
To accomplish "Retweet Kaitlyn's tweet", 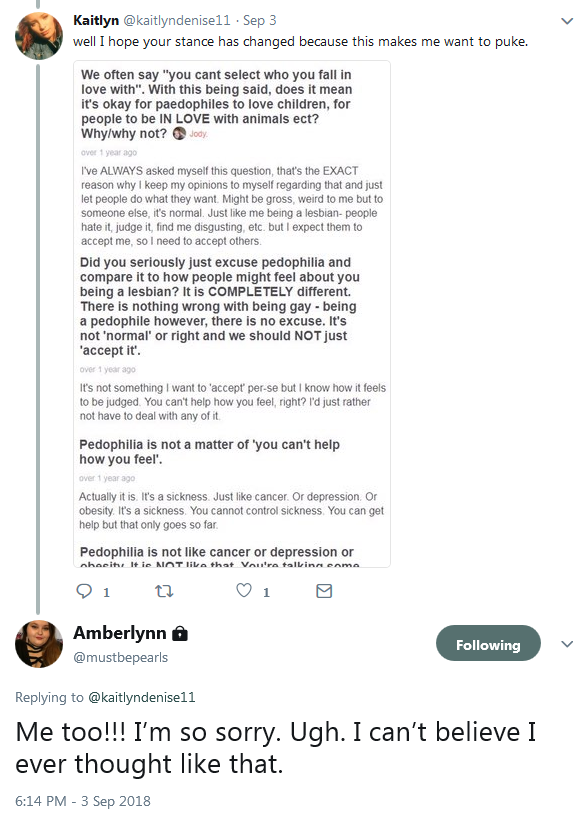I will [164, 591].
